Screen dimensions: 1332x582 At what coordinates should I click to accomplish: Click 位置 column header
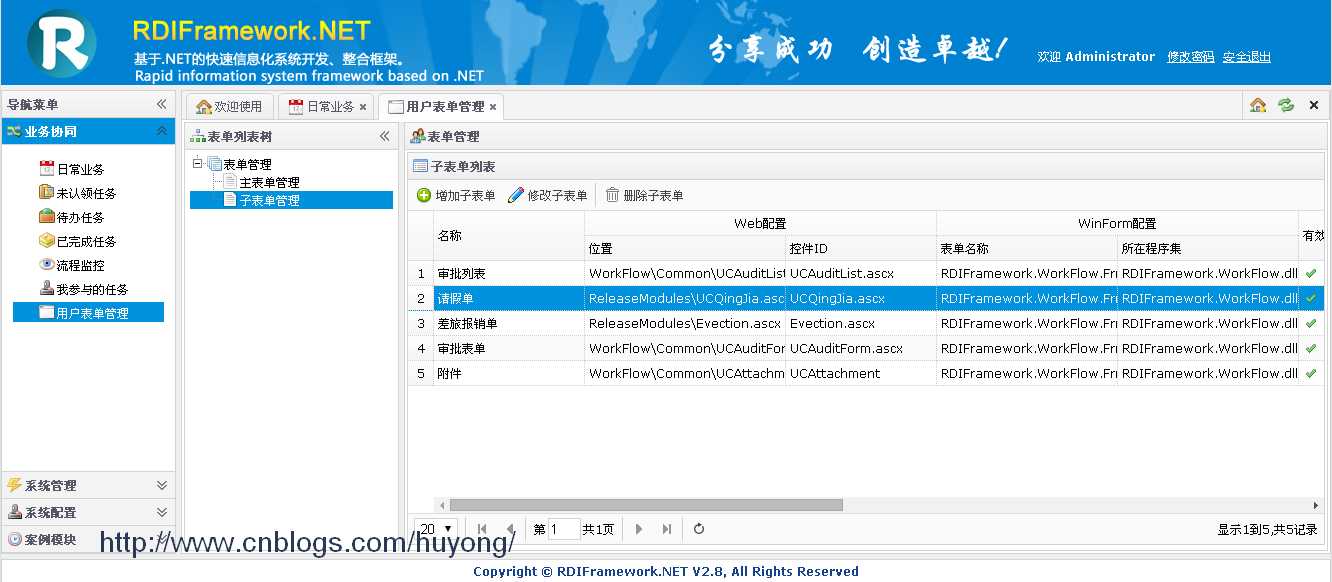click(685, 248)
